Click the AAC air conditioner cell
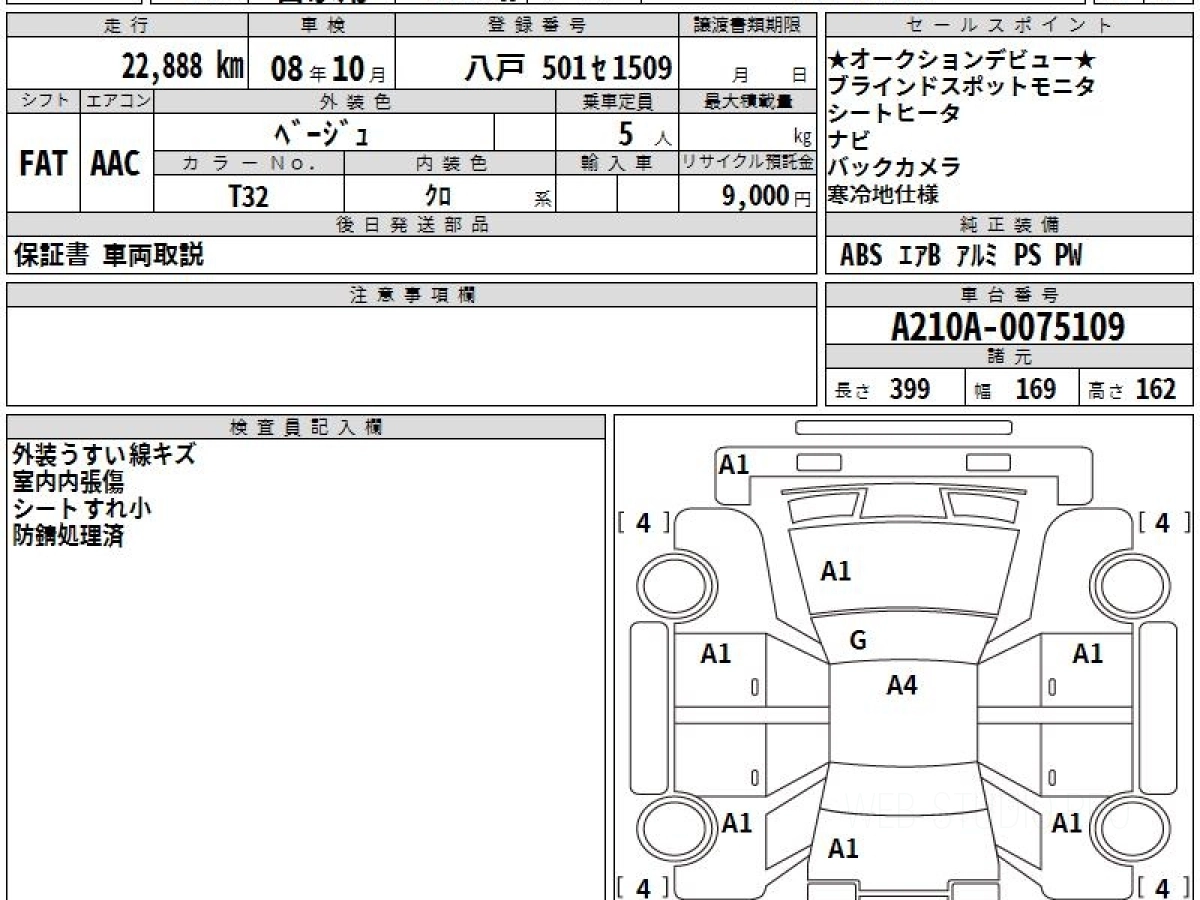 pyautogui.click(x=116, y=163)
